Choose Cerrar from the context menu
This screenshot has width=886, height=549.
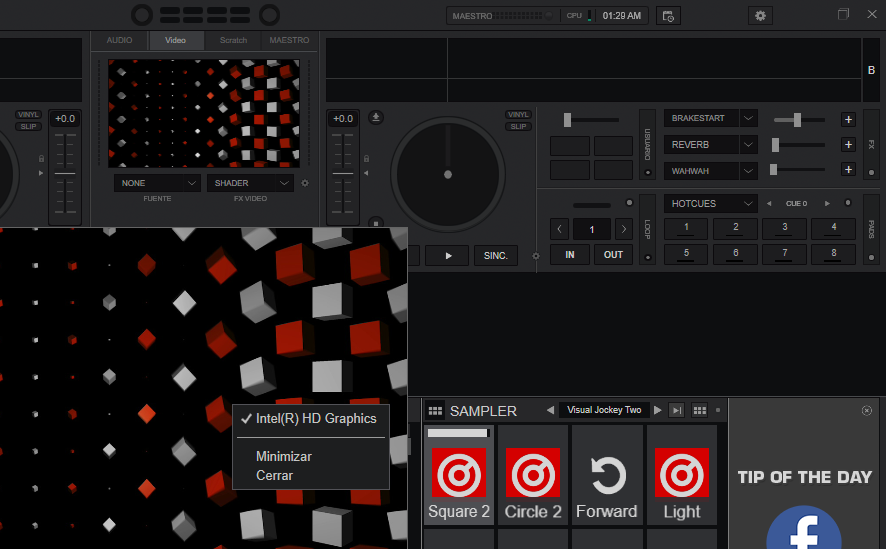(311, 476)
